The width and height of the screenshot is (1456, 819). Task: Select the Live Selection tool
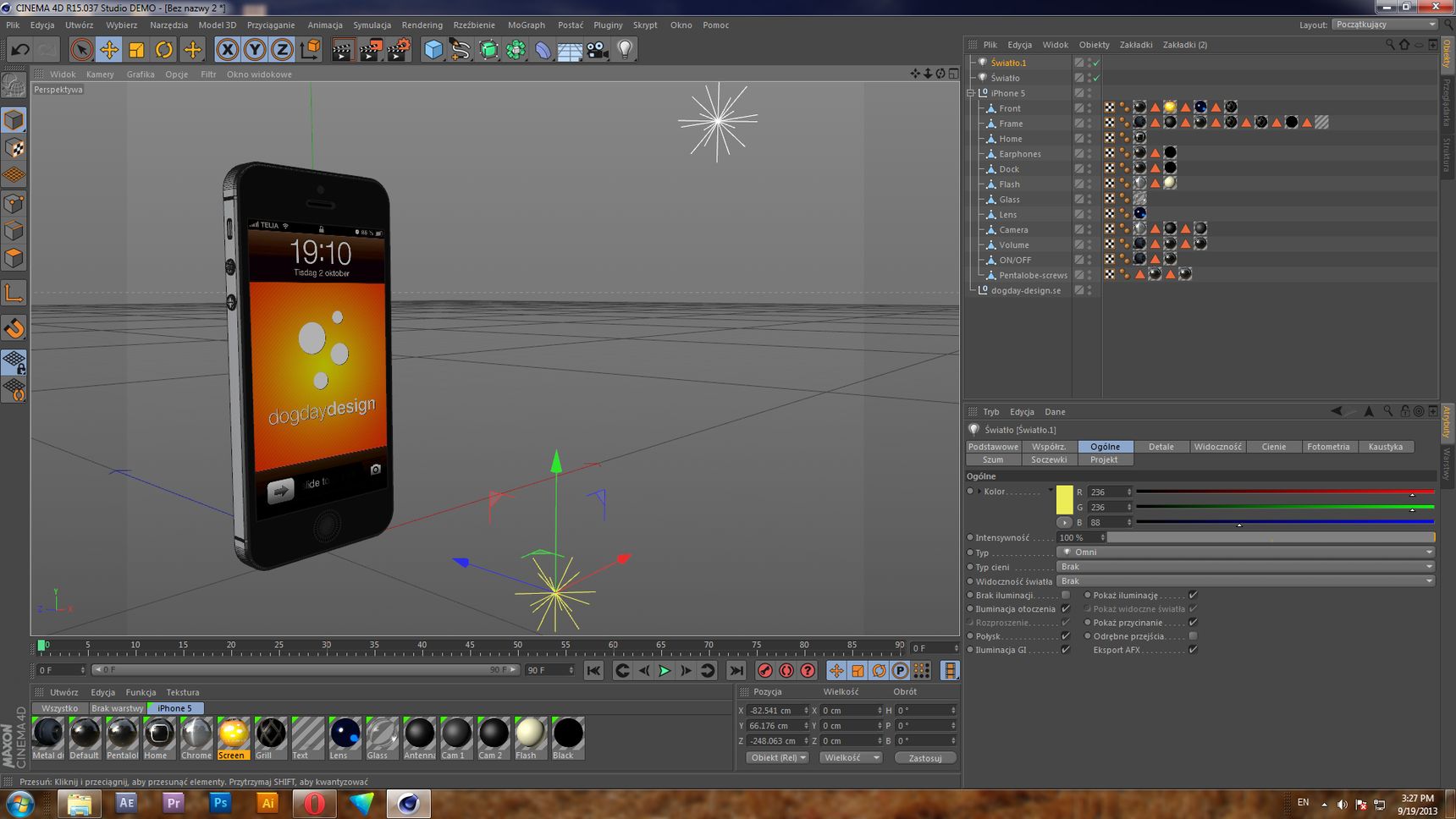tap(81, 49)
